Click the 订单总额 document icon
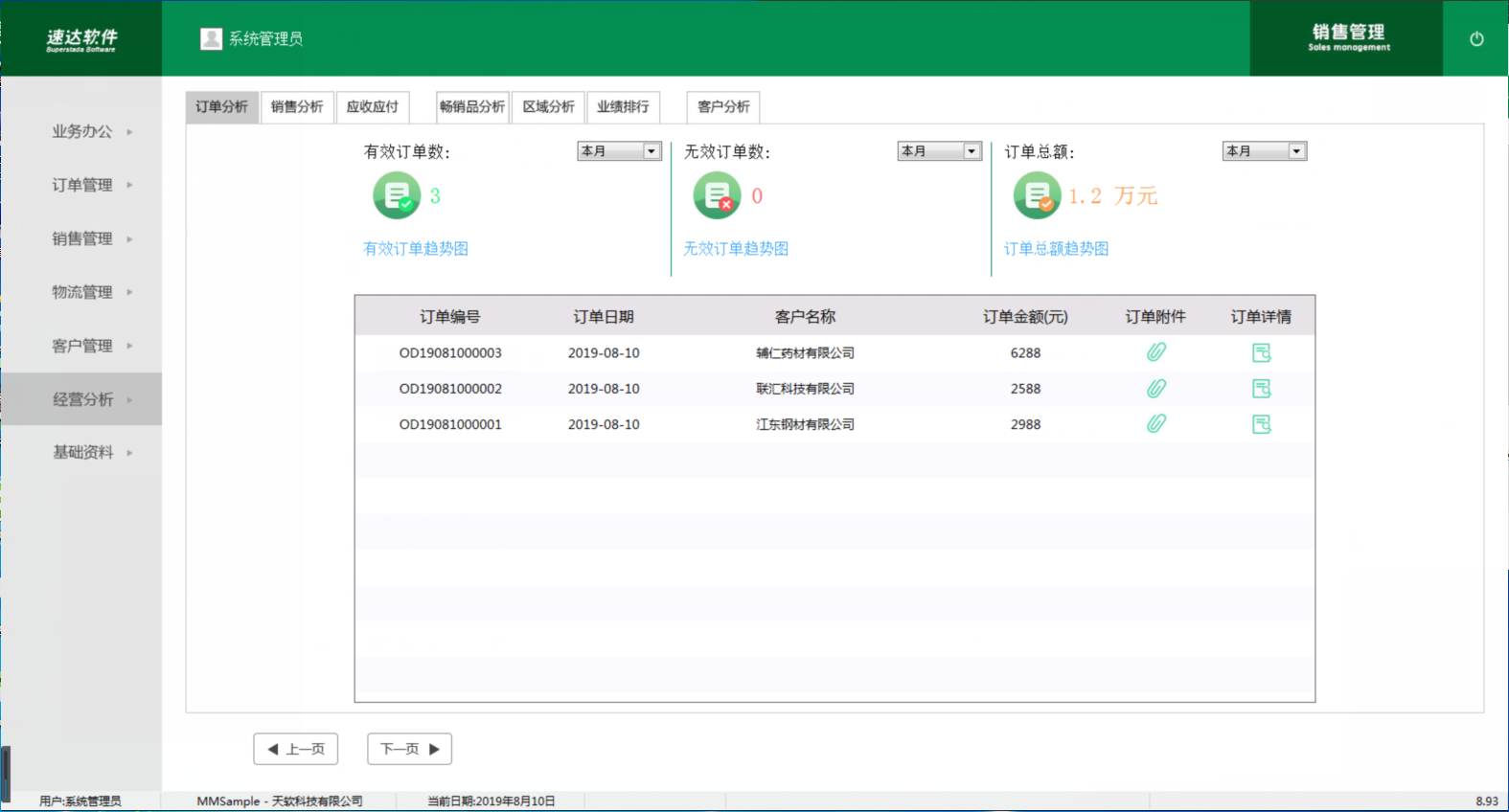Image resolution: width=1509 pixels, height=812 pixels. click(1037, 195)
